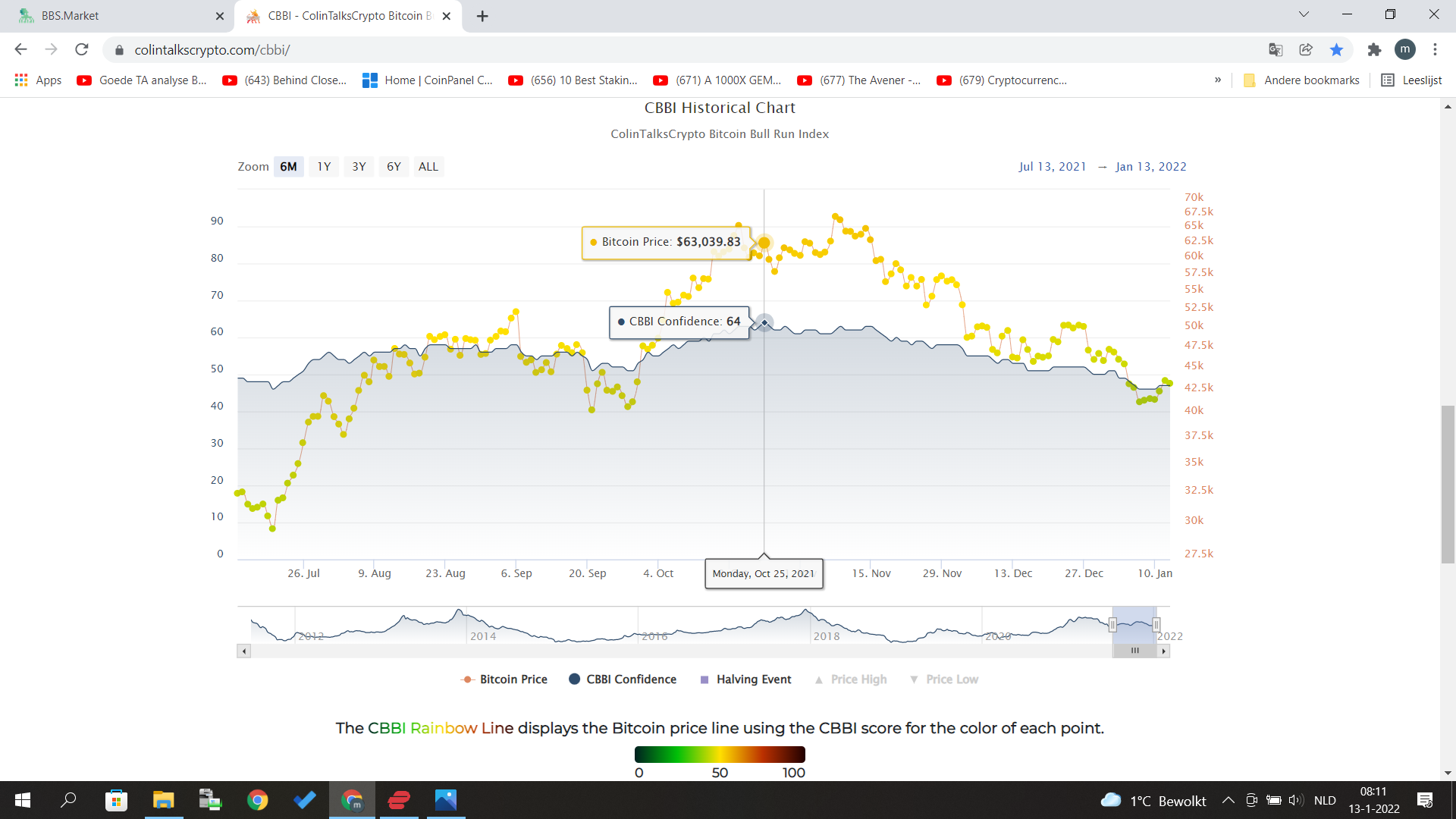Select the 3Y zoom range
Screen dimensions: 1456x819
click(359, 167)
